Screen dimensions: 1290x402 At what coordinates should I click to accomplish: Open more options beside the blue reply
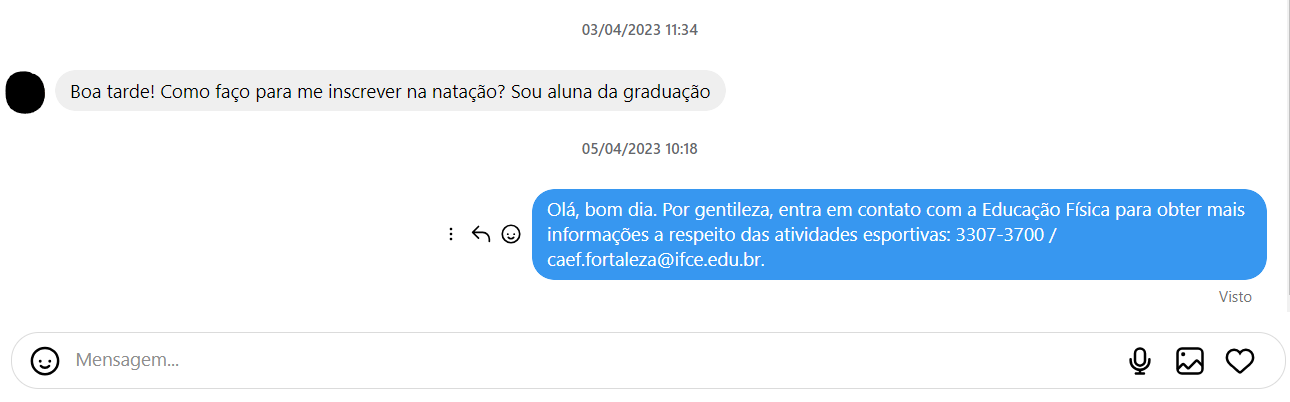451,234
